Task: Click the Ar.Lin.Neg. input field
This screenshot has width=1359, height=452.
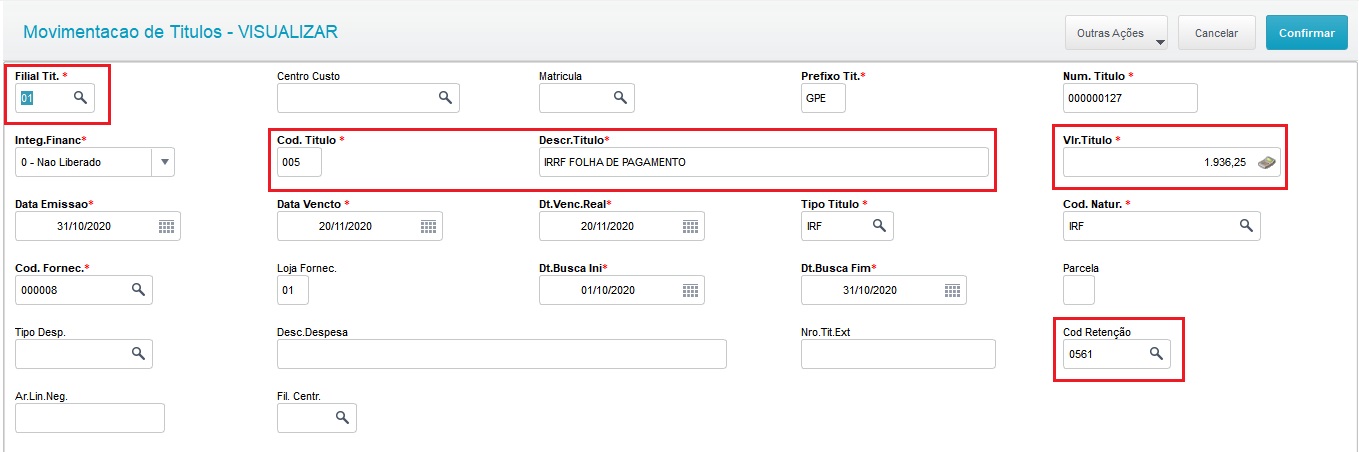Action: [x=90, y=418]
